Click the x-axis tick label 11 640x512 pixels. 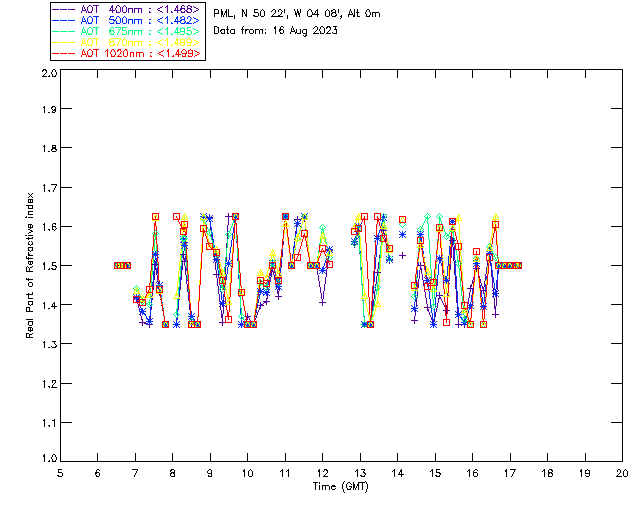[x=285, y=473]
